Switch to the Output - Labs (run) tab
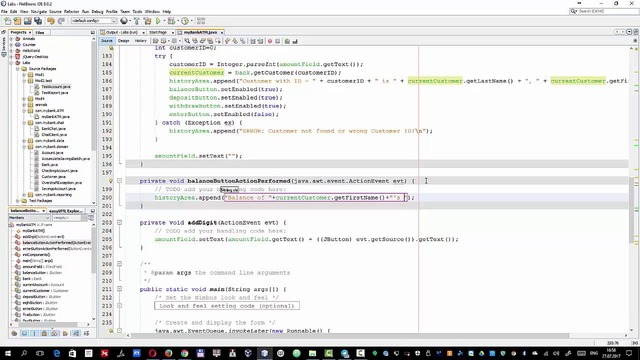The height and width of the screenshot is (360, 640). 122,32
